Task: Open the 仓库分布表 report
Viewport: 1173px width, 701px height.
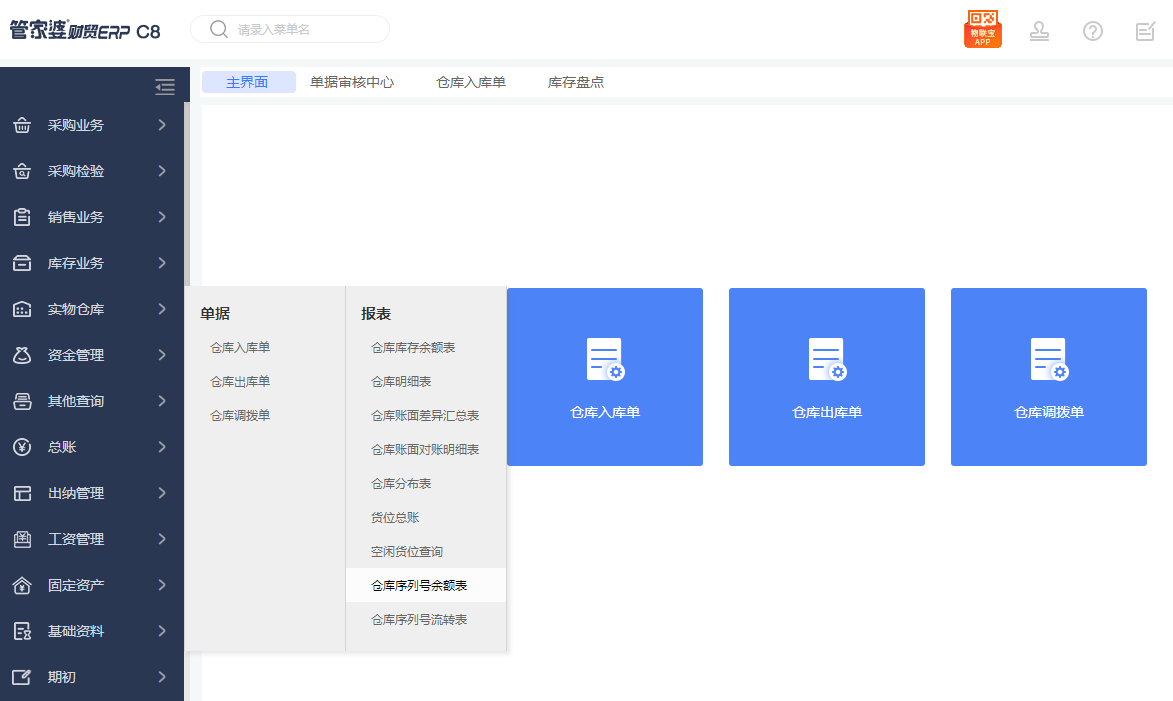Action: 401,484
